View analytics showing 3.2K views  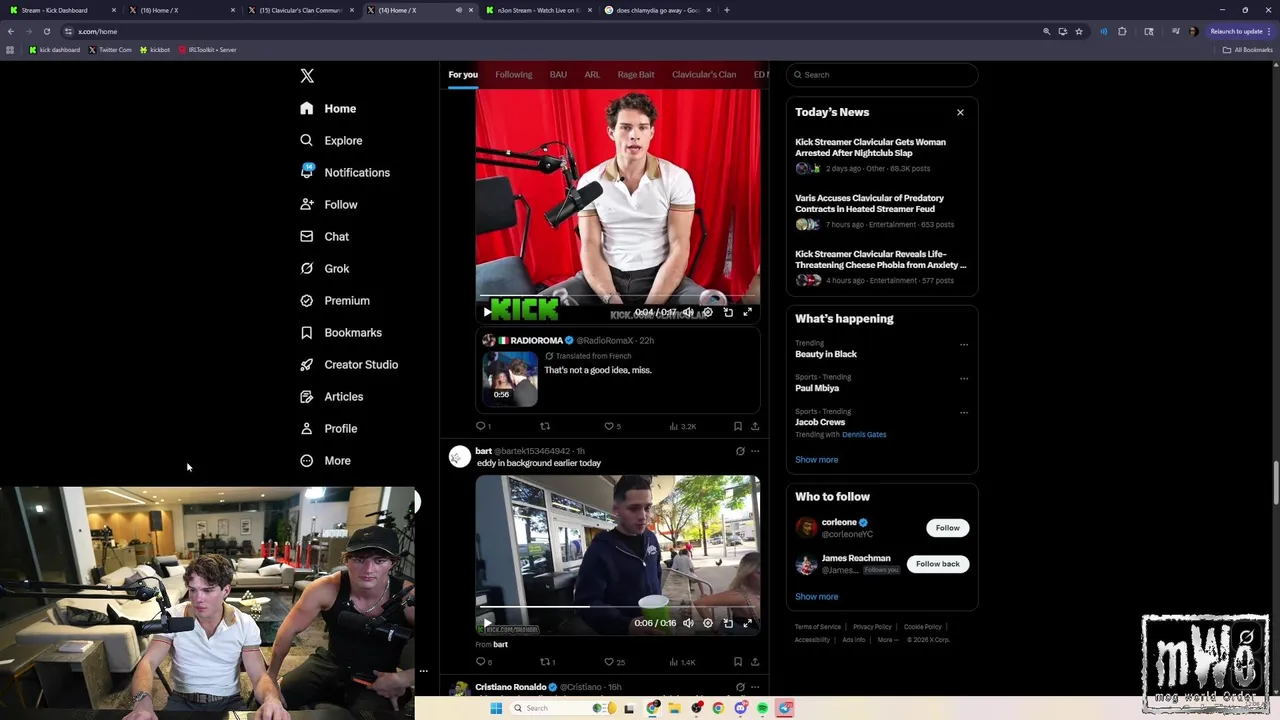click(682, 426)
